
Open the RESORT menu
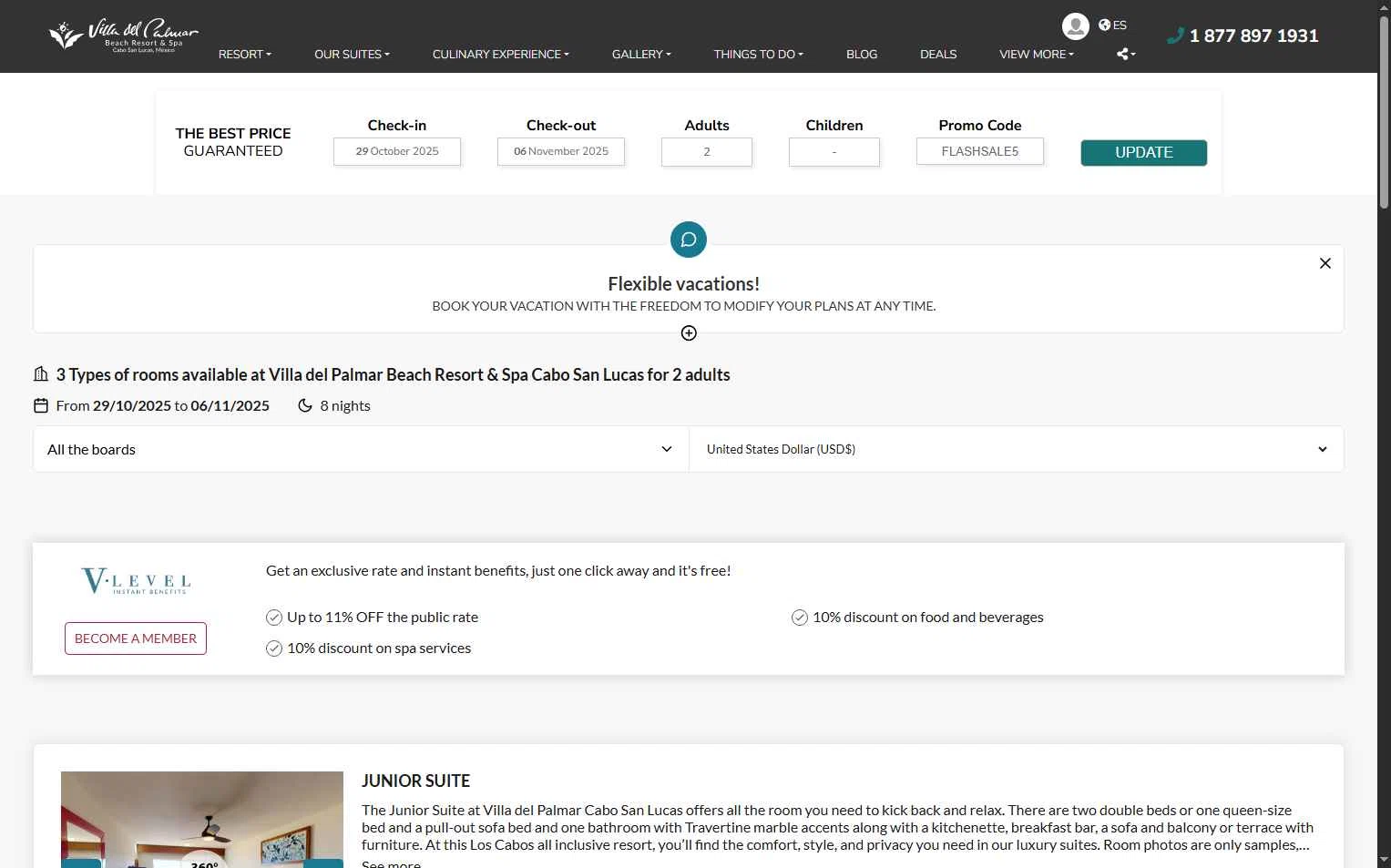(x=245, y=55)
